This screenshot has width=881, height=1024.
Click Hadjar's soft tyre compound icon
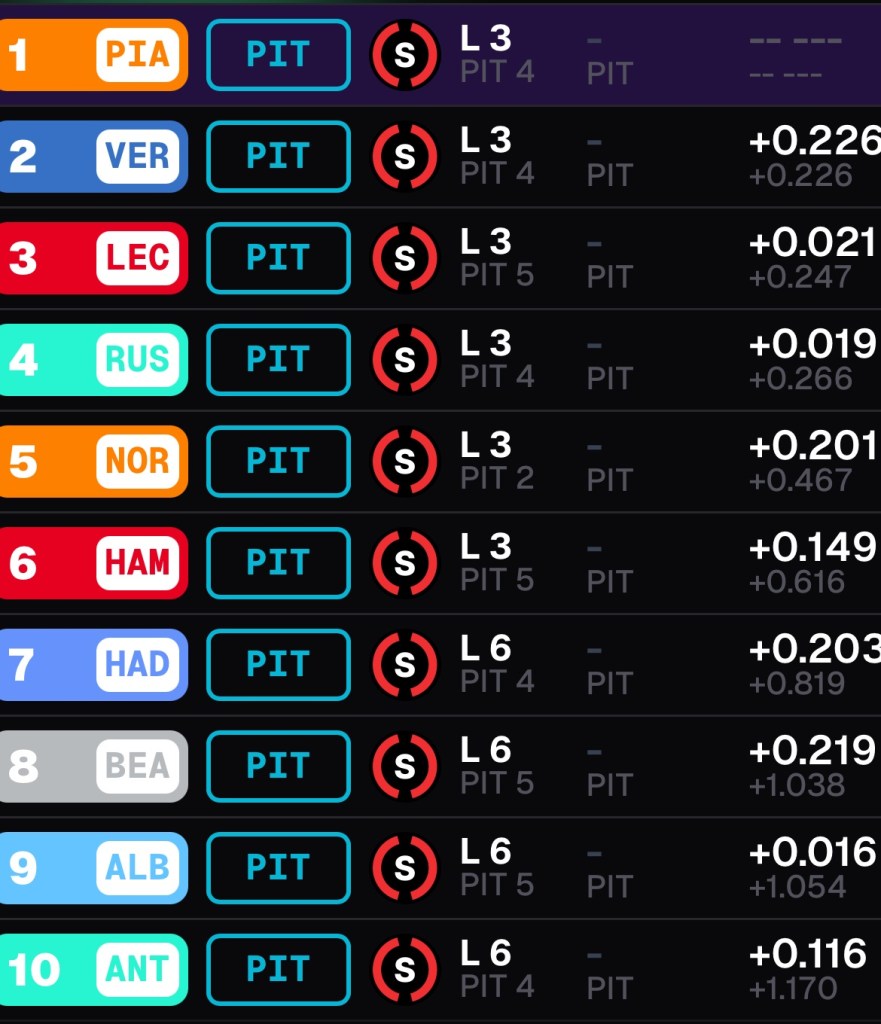tap(405, 665)
